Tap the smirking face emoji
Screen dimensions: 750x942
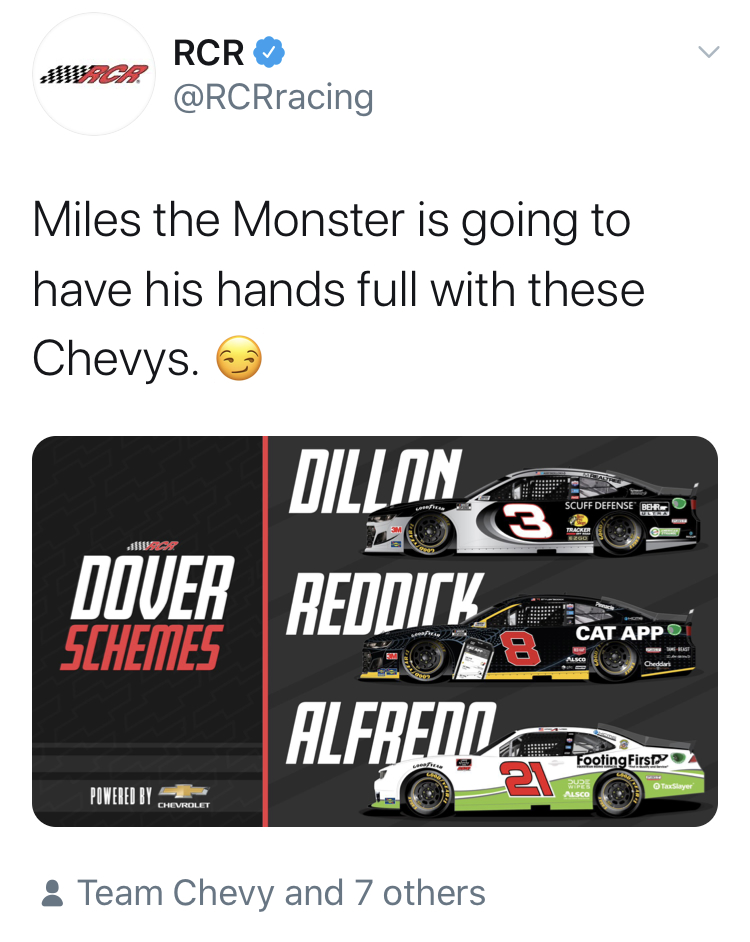tap(239, 358)
